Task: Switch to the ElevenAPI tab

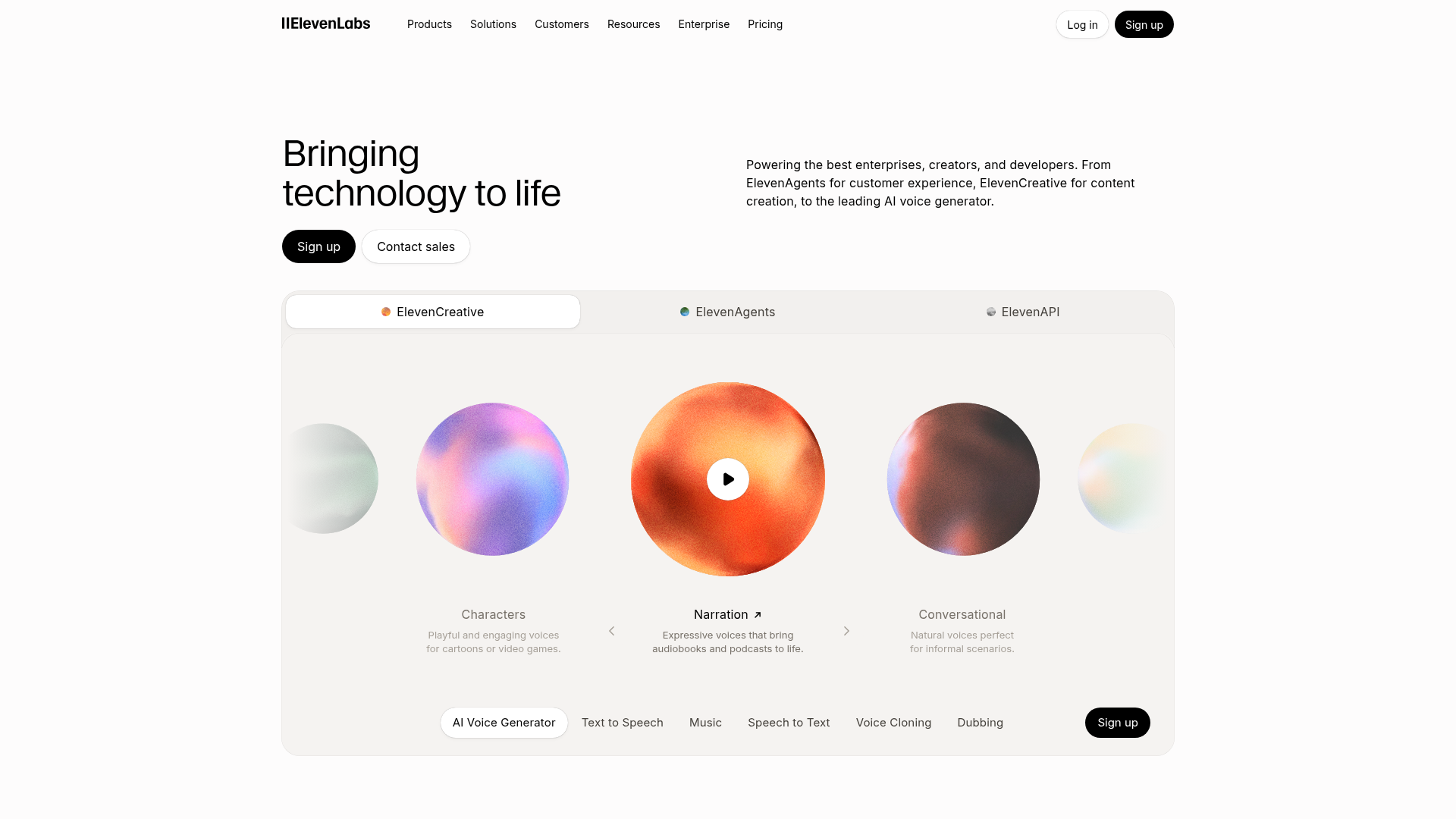Action: click(x=1023, y=312)
